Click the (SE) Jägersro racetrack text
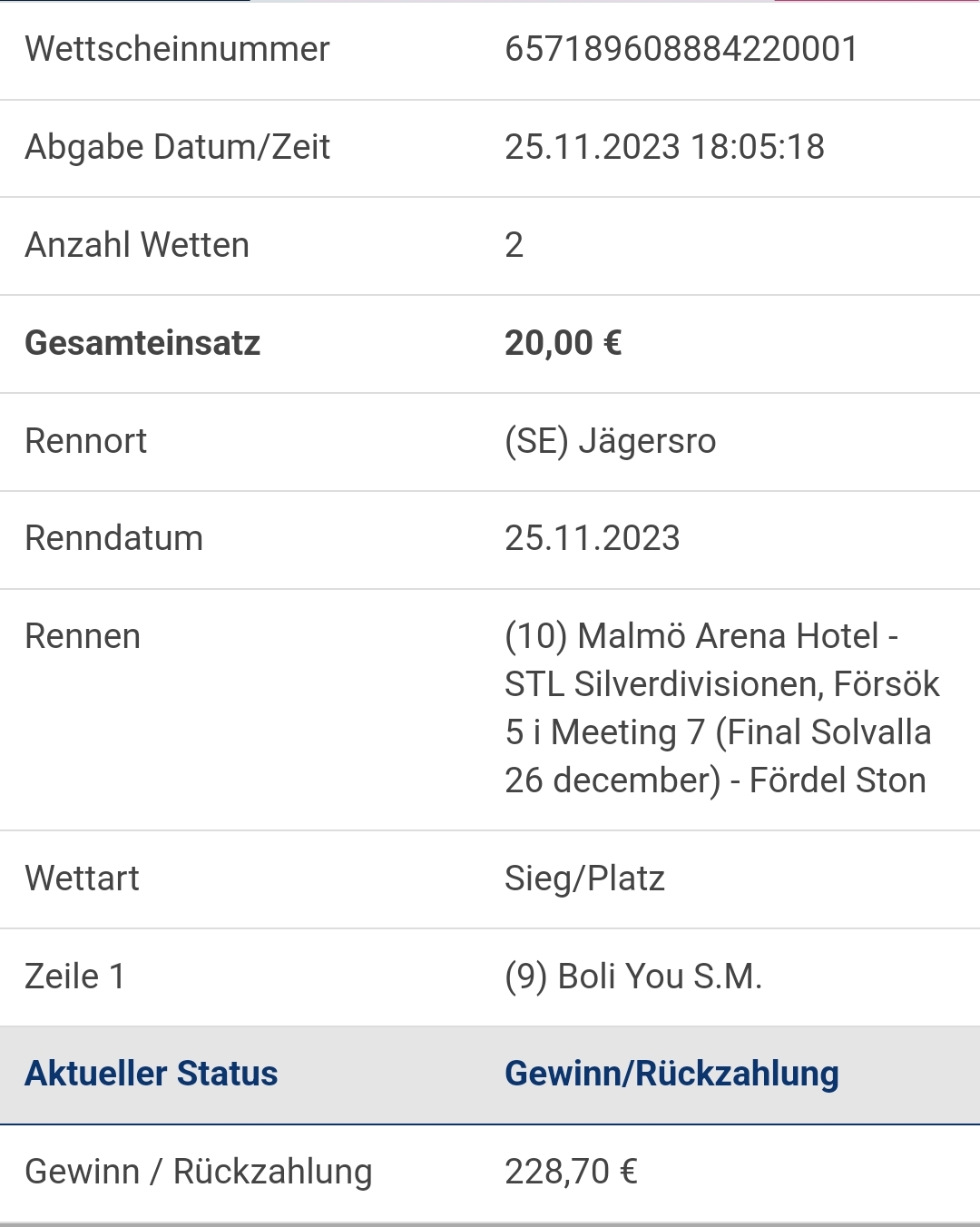Screen dimensions: 980x1227 tap(611, 442)
